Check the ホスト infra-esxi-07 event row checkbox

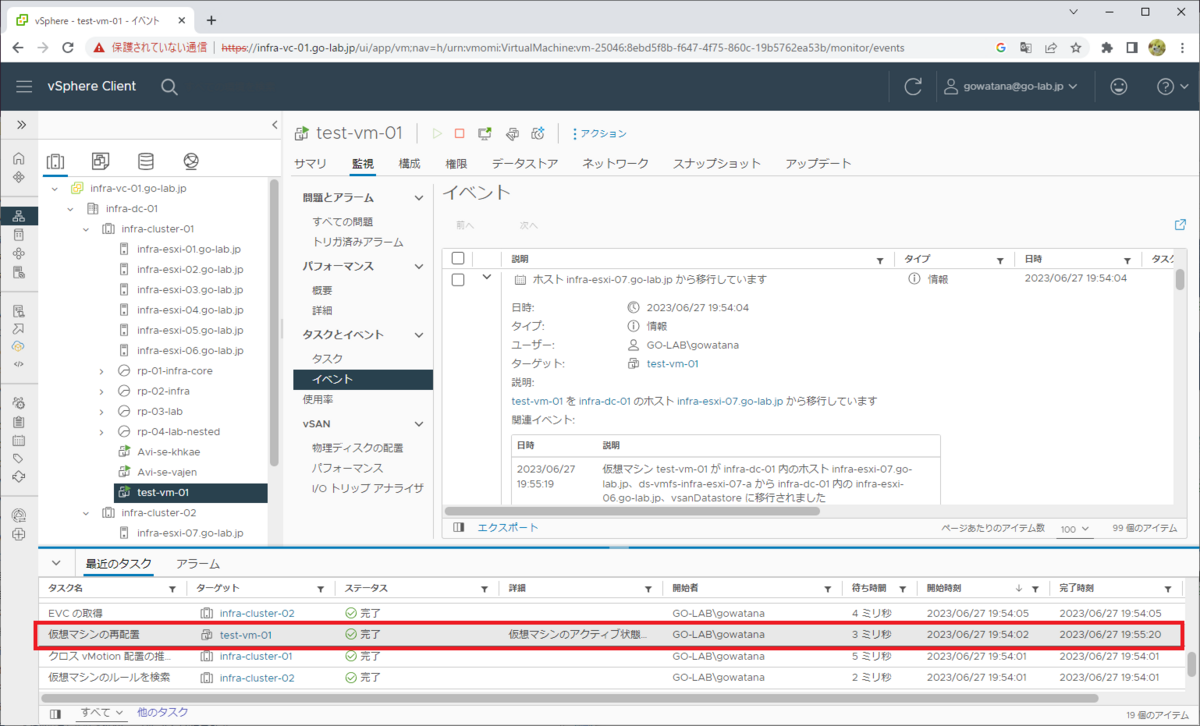[x=458, y=280]
